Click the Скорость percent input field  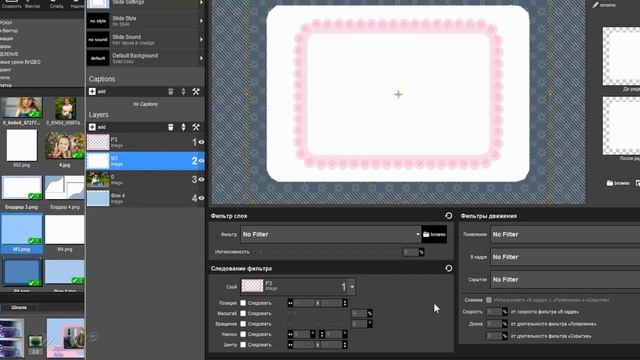coord(494,312)
